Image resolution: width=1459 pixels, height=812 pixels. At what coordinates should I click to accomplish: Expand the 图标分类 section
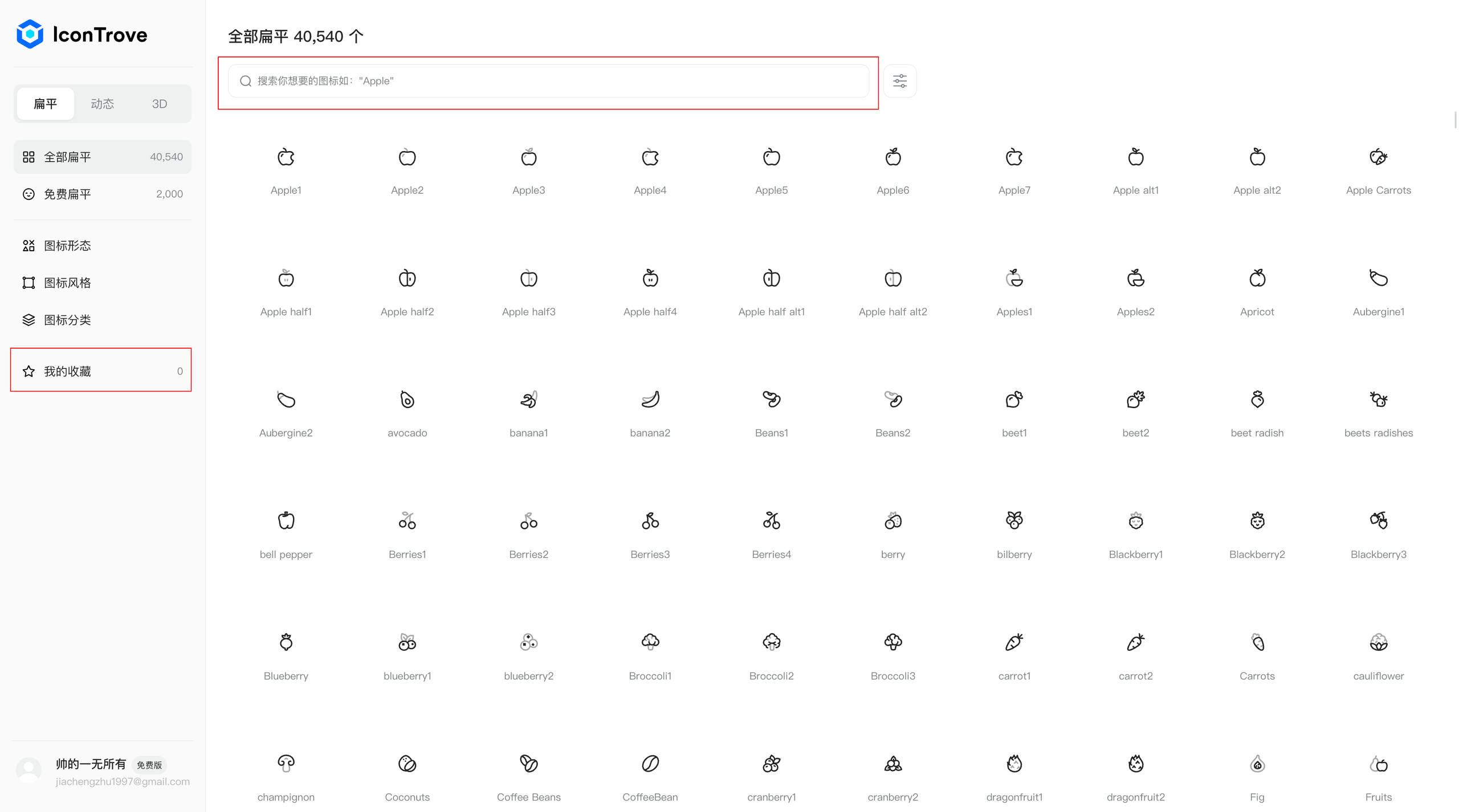tap(103, 320)
